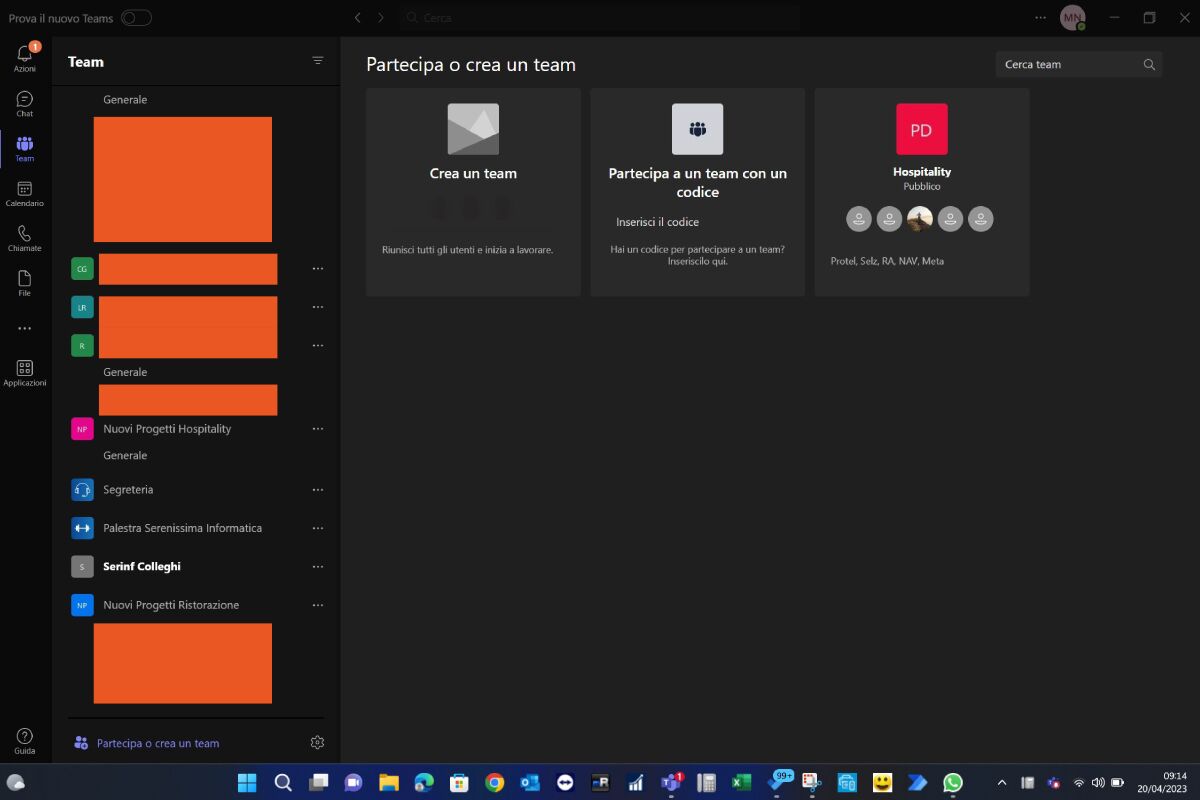Click Partecipa o crea un team link
This screenshot has width=1200, height=800.
pos(156,742)
